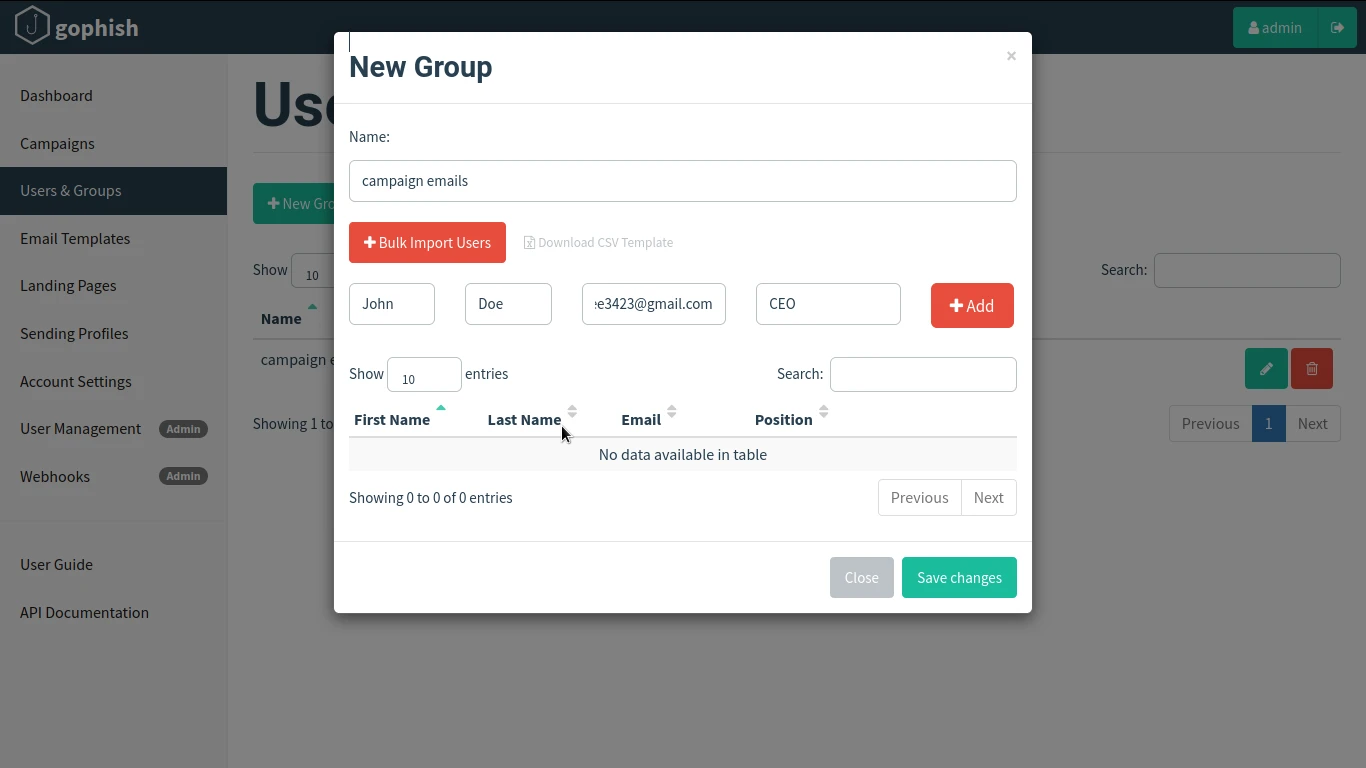Navigate to the Dashboard section
1366x768 pixels.
coord(56,95)
